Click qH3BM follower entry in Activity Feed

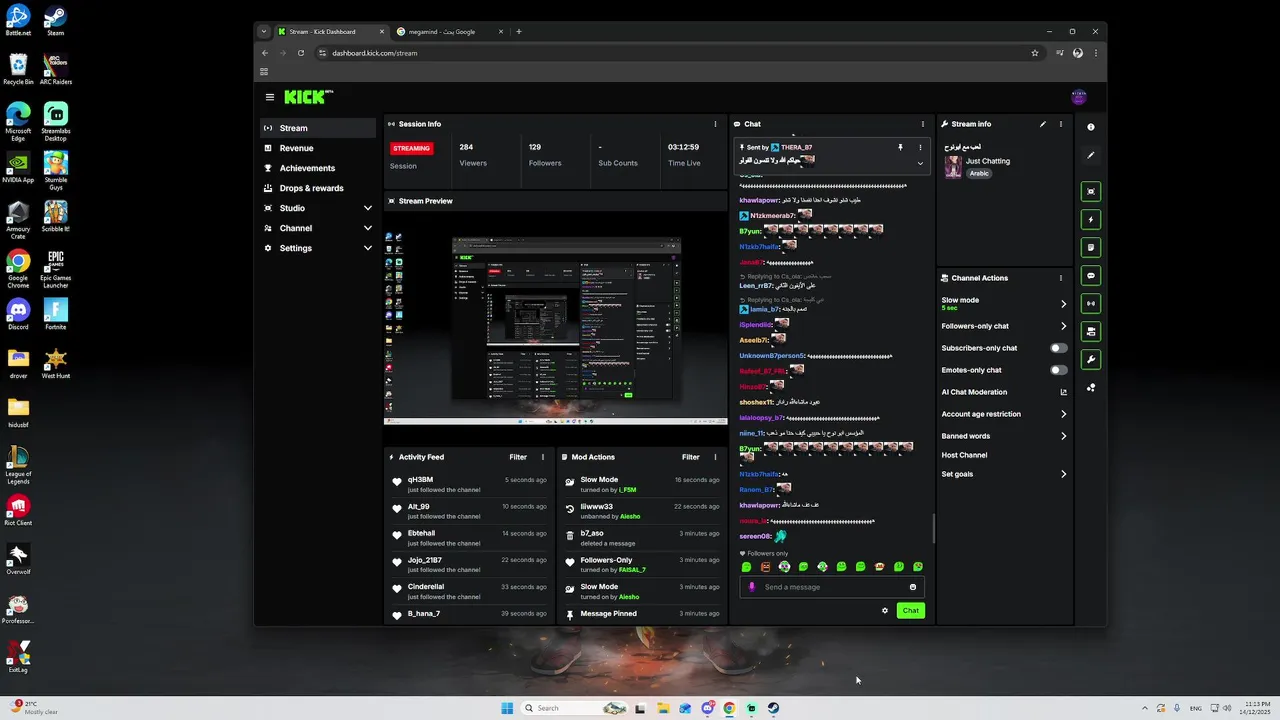coord(469,484)
